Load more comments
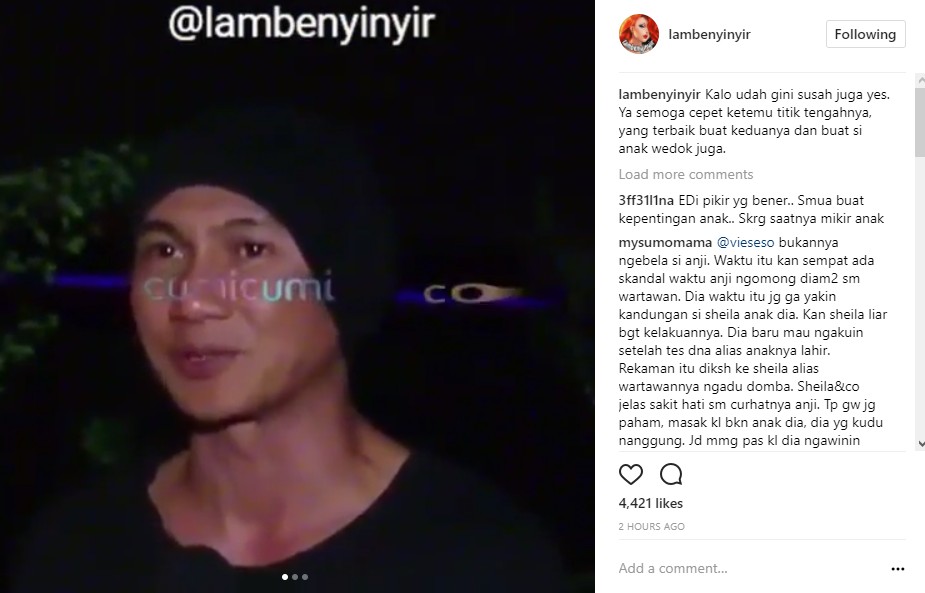The image size is (925, 593). pos(685,174)
